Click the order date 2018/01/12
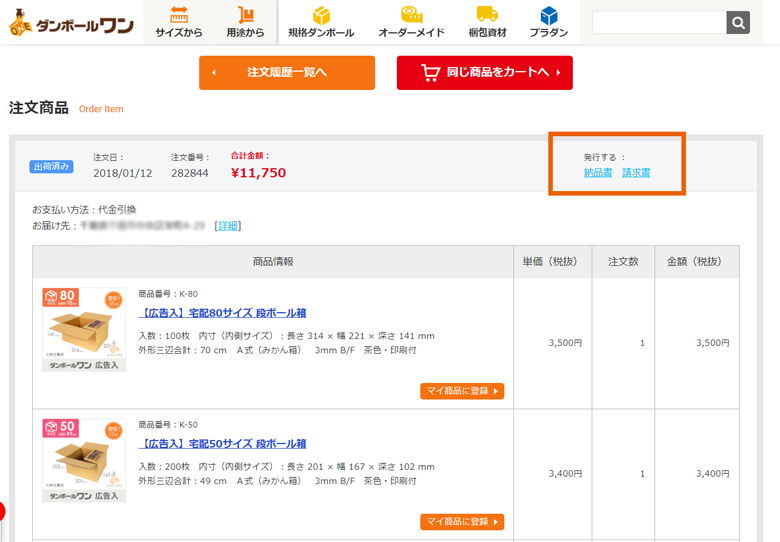Image resolution: width=780 pixels, height=542 pixels. [x=122, y=173]
